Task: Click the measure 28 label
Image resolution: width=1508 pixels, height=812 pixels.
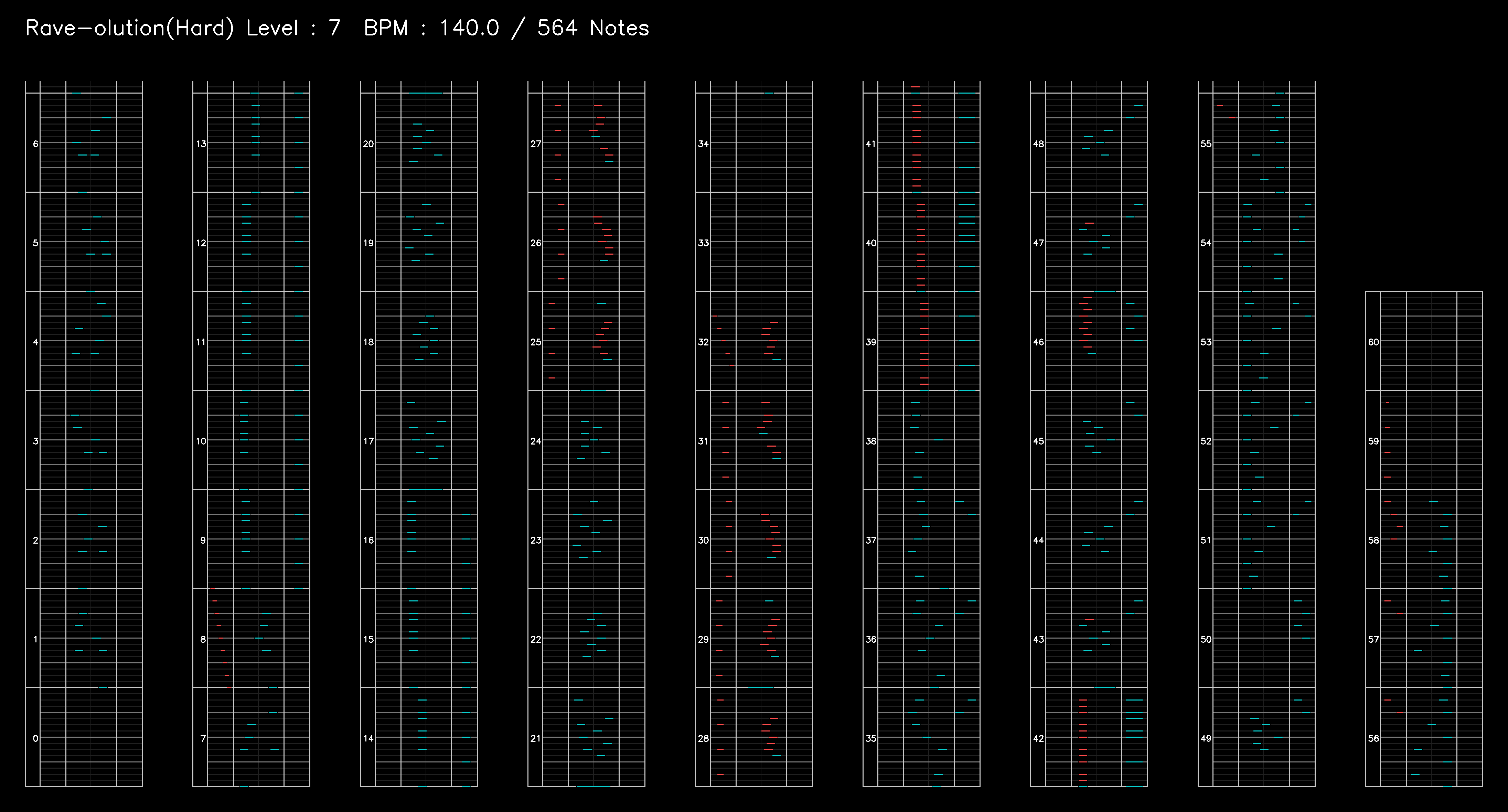Action: tap(703, 738)
